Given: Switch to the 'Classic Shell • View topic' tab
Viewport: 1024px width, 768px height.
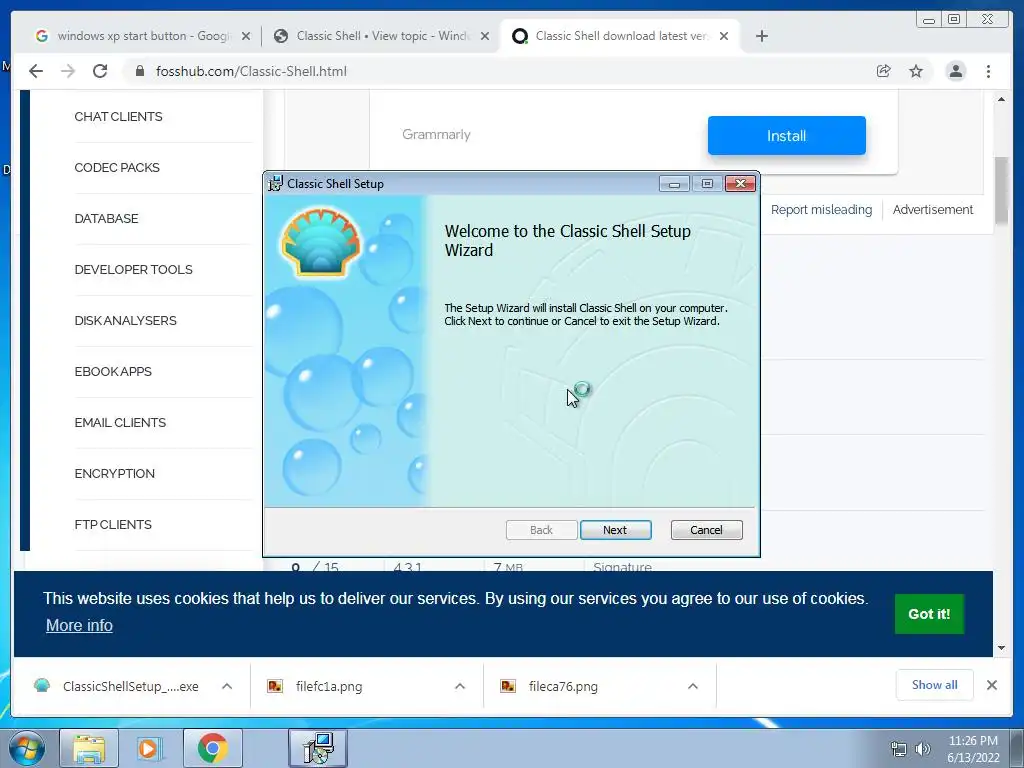Looking at the screenshot, I should point(382,36).
